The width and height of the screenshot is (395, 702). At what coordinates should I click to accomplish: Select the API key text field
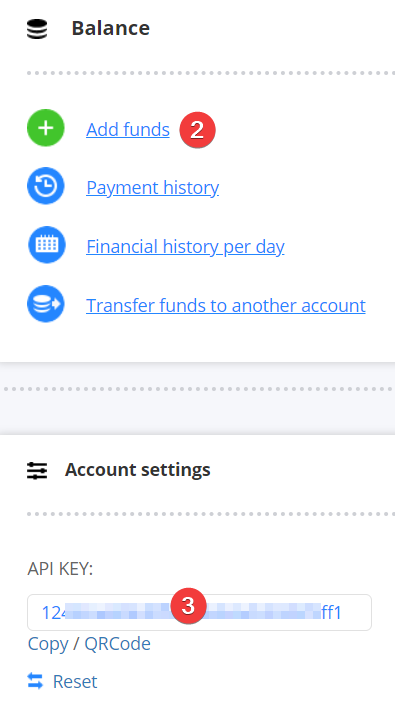199,612
